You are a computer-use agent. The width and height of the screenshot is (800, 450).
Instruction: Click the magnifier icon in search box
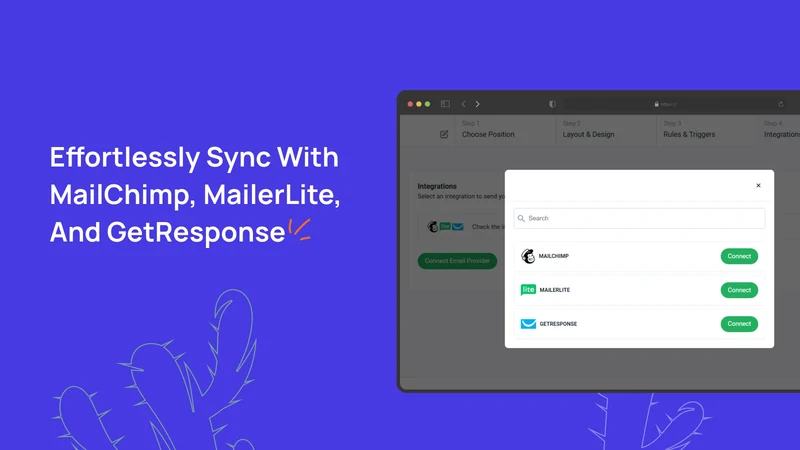521,218
